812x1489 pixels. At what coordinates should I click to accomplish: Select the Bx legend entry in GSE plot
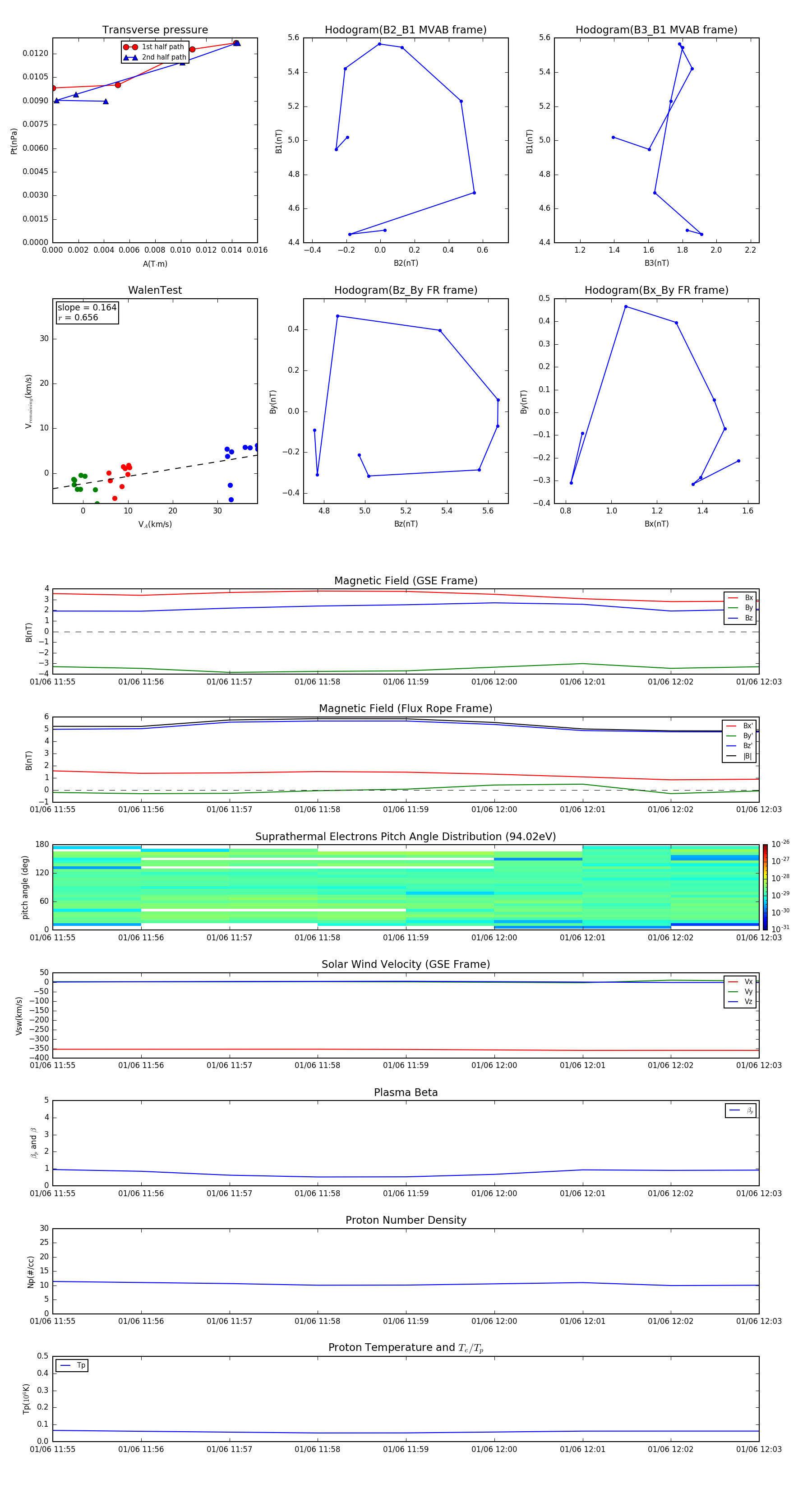coord(740,598)
